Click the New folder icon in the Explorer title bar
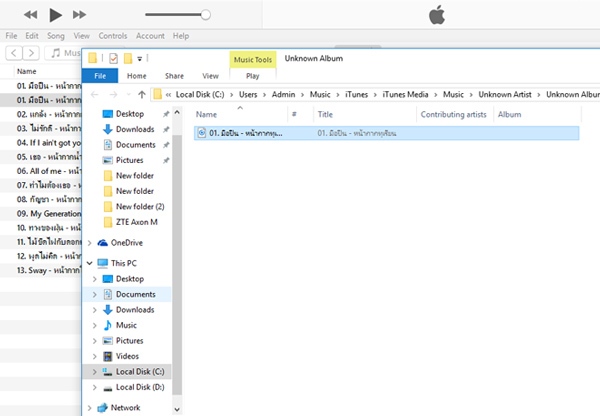The height and width of the screenshot is (416, 600). (128, 59)
